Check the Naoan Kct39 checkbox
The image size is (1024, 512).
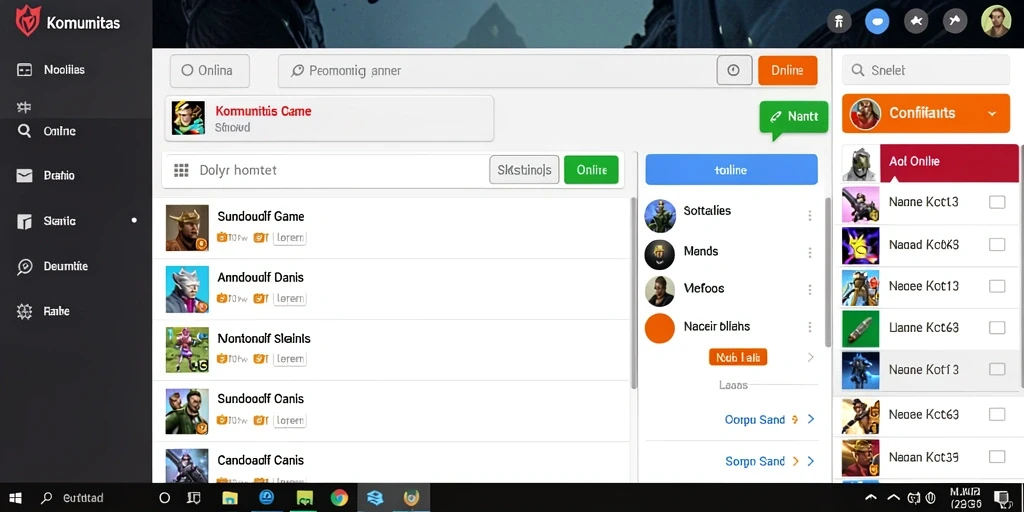click(997, 456)
